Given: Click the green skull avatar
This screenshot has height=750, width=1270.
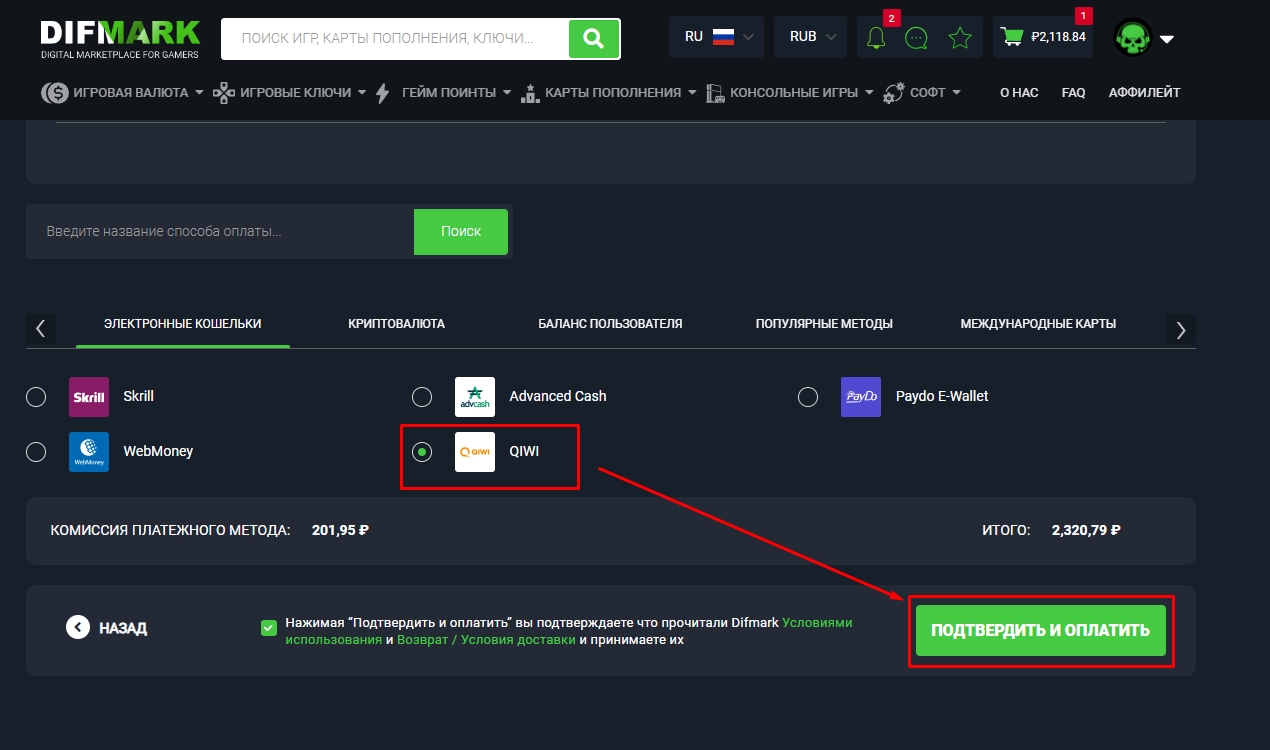Looking at the screenshot, I should pos(1133,39).
